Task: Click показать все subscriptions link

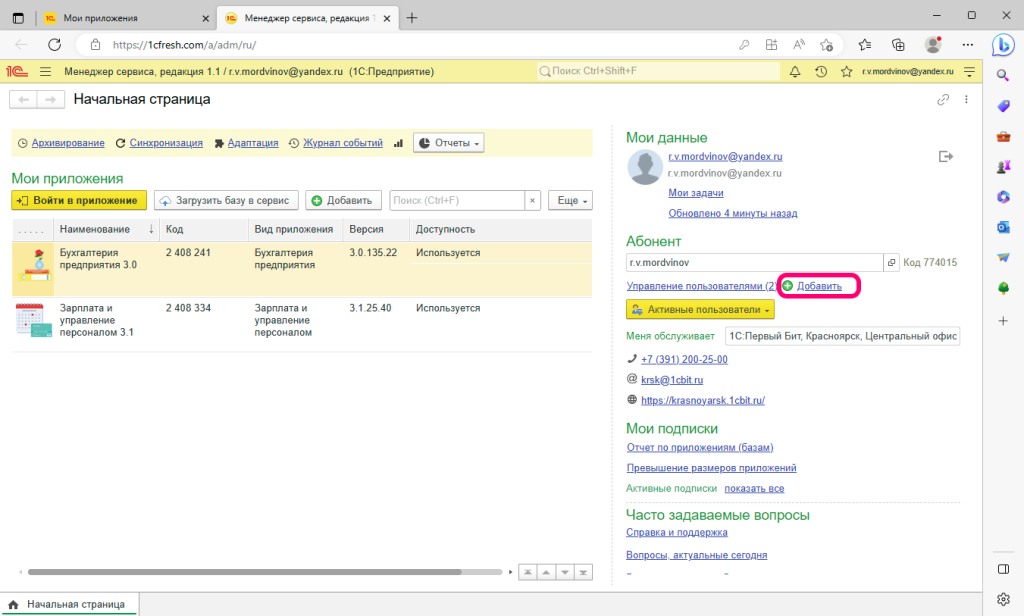Action: 754,488
